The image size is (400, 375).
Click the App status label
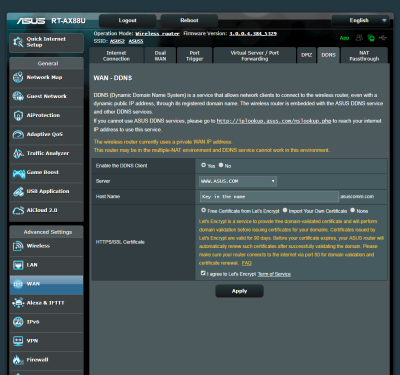(x=344, y=38)
